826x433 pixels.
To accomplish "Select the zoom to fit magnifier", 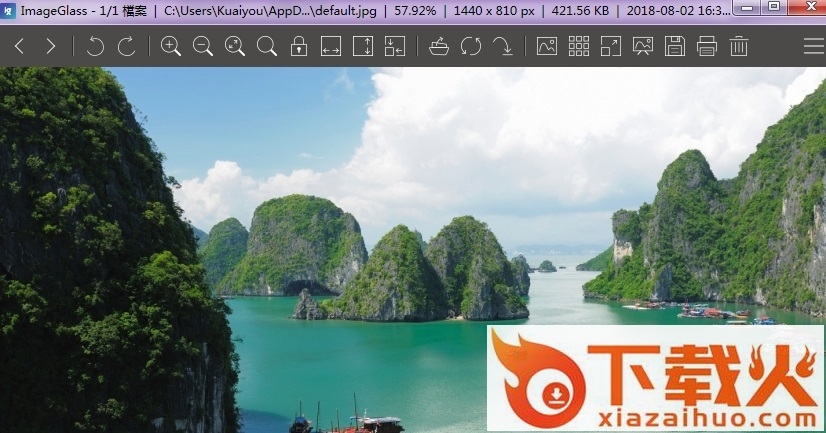I will point(235,46).
